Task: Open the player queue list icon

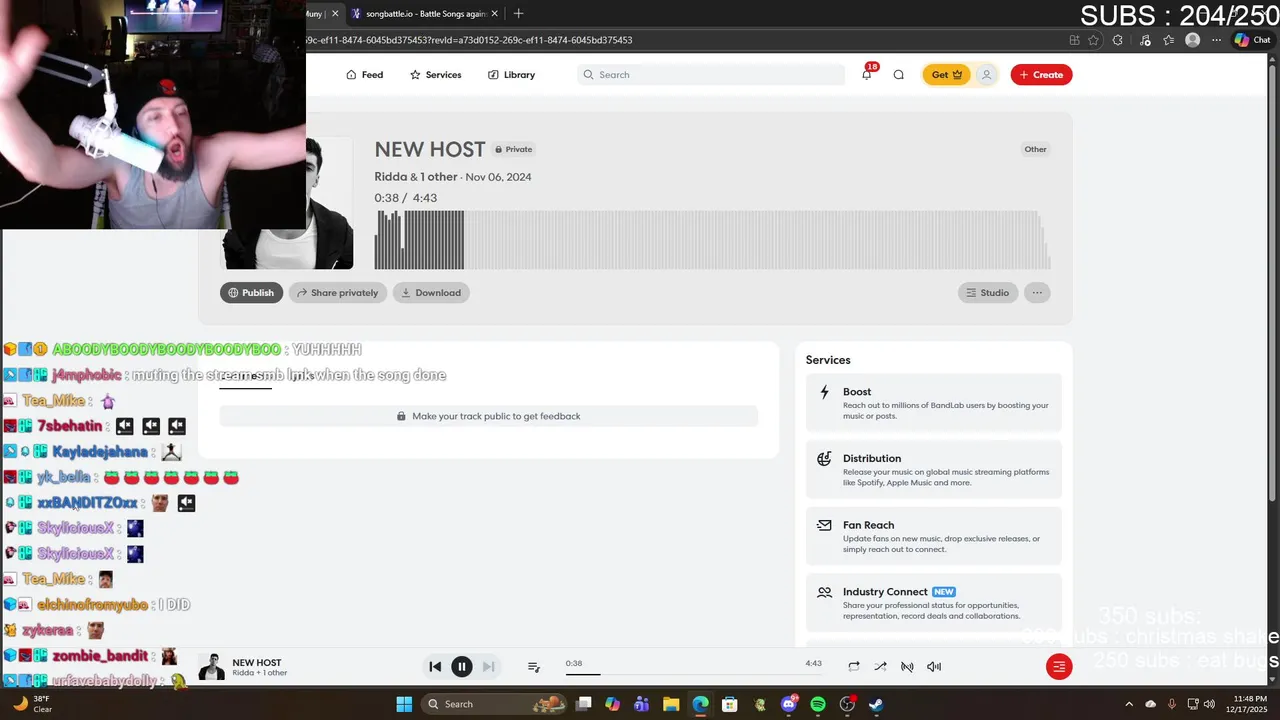Action: point(534,667)
